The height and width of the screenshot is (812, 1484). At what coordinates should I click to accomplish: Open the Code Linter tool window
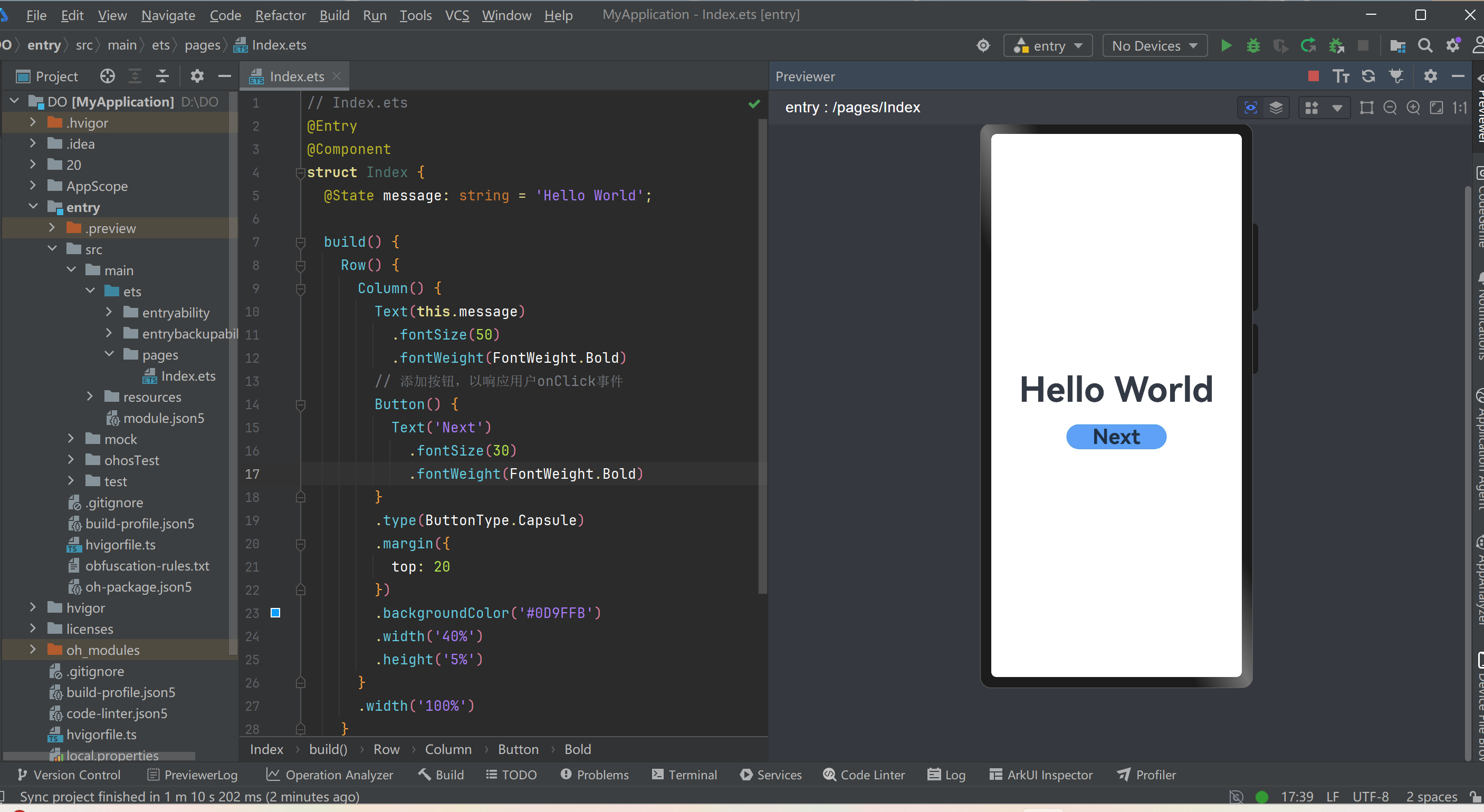click(x=864, y=775)
